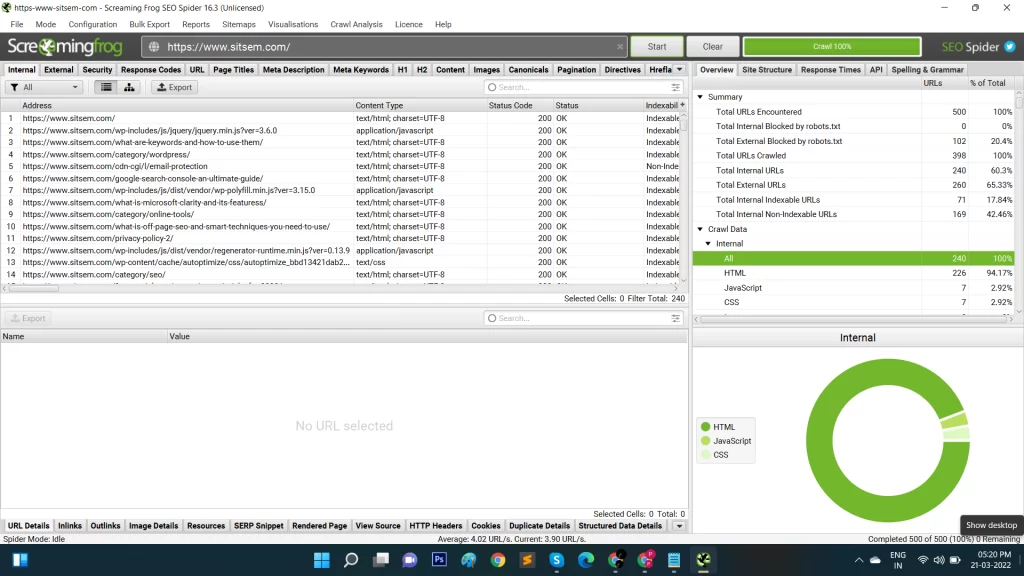1024x576 pixels.
Task: Open the Site Structure tab
Action: coord(767,69)
